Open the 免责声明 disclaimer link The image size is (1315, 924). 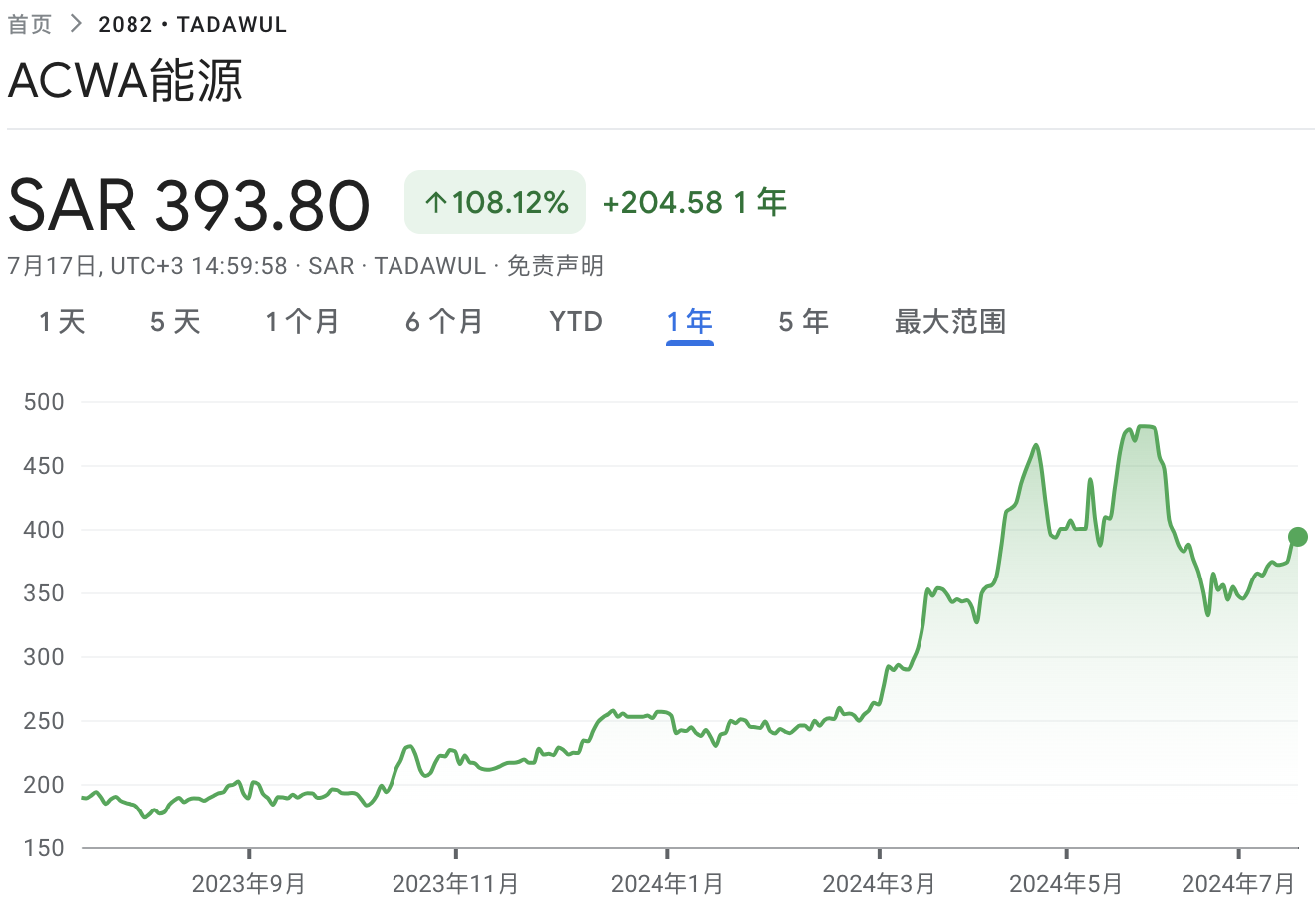[556, 266]
